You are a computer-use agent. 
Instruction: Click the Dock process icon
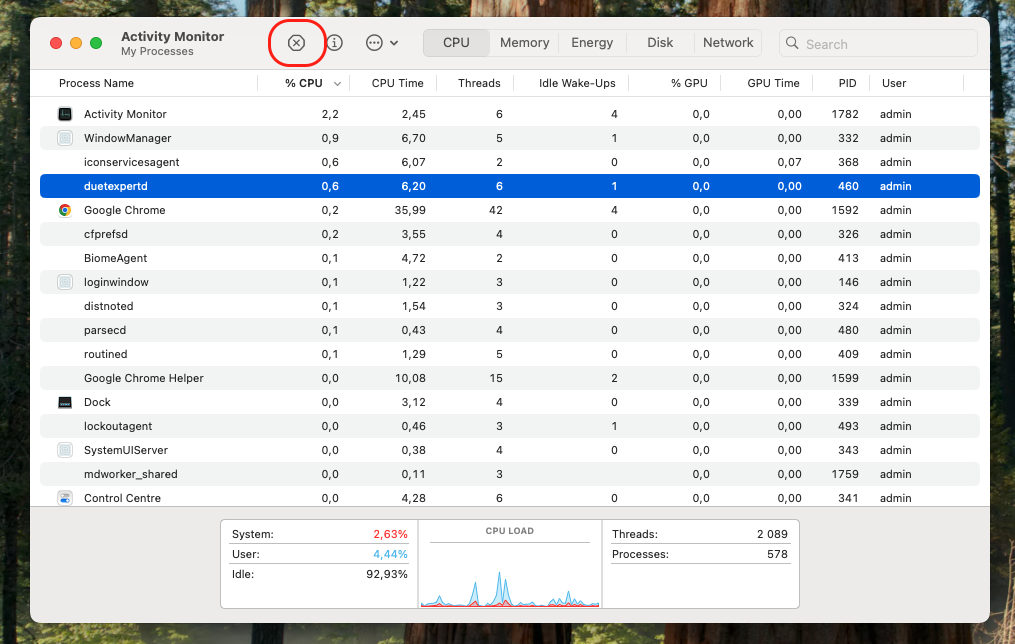(65, 402)
